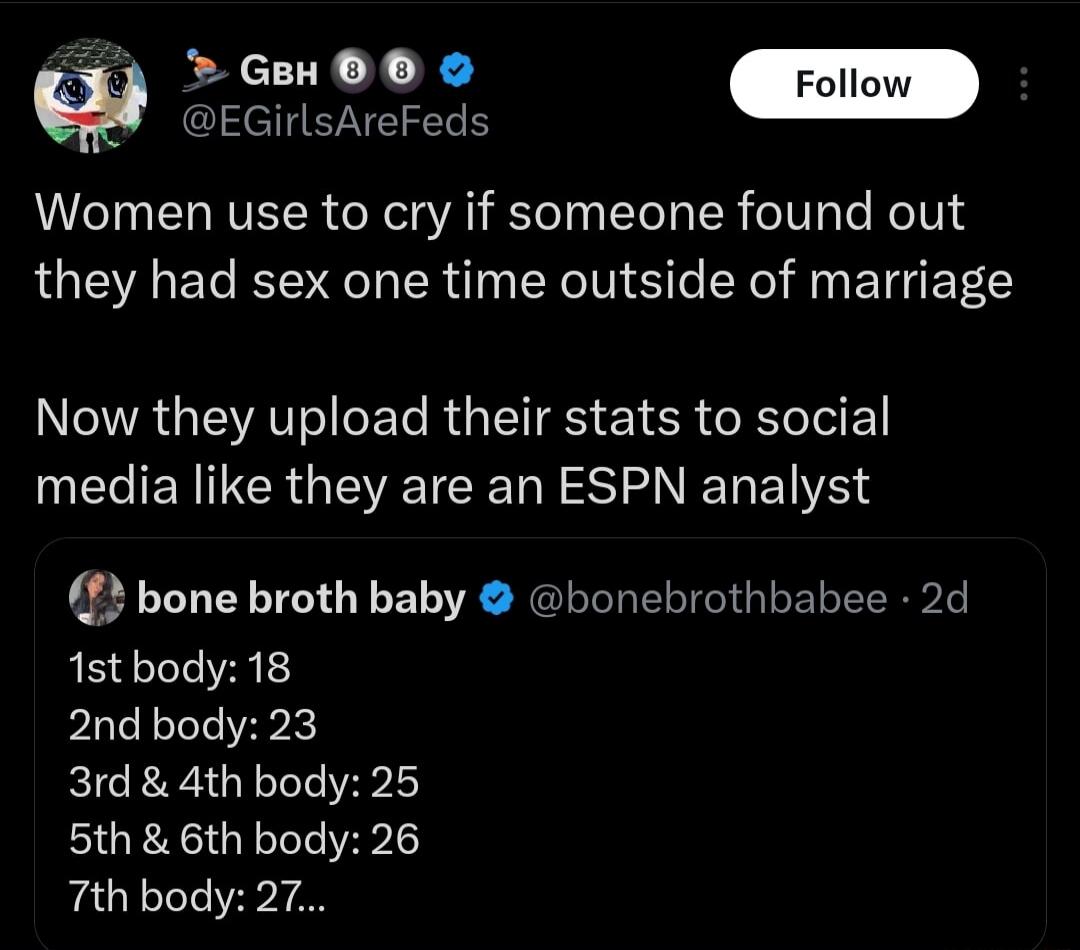
Task: Open bone broth baby's small avatar
Action: point(97,598)
